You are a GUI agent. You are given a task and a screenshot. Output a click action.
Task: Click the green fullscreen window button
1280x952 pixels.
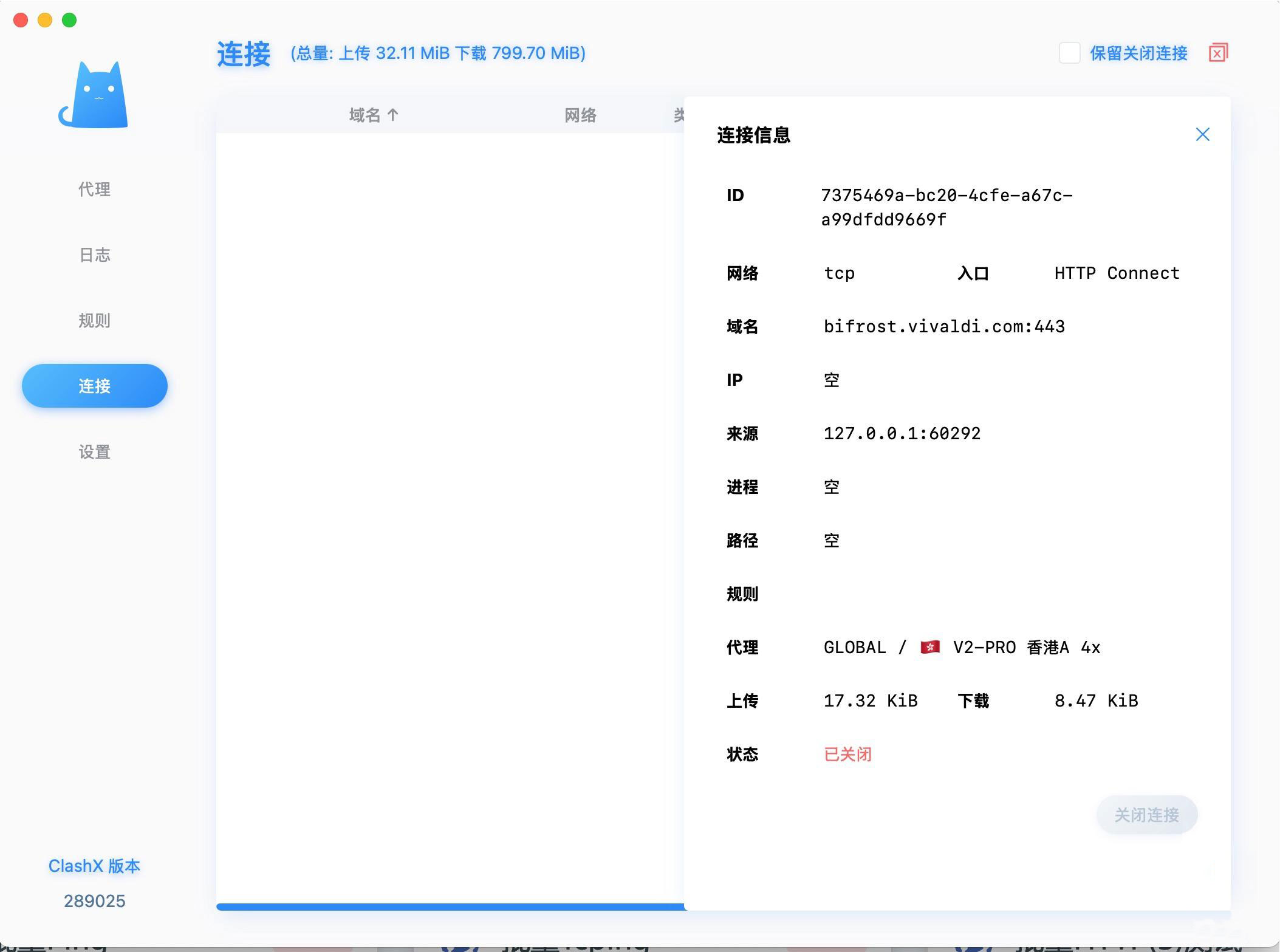click(70, 20)
